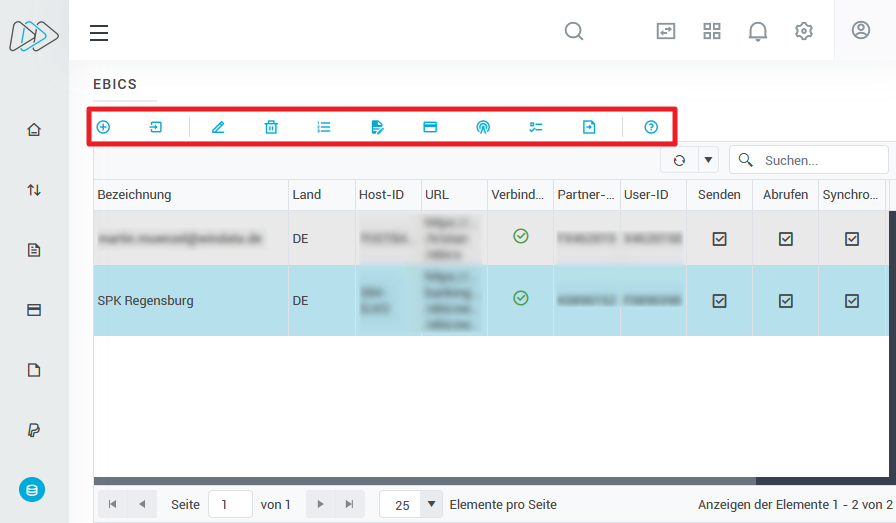The image size is (896, 523).
Task: Toggle Senden checkbox for SPK Regensburg
Action: 719,300
